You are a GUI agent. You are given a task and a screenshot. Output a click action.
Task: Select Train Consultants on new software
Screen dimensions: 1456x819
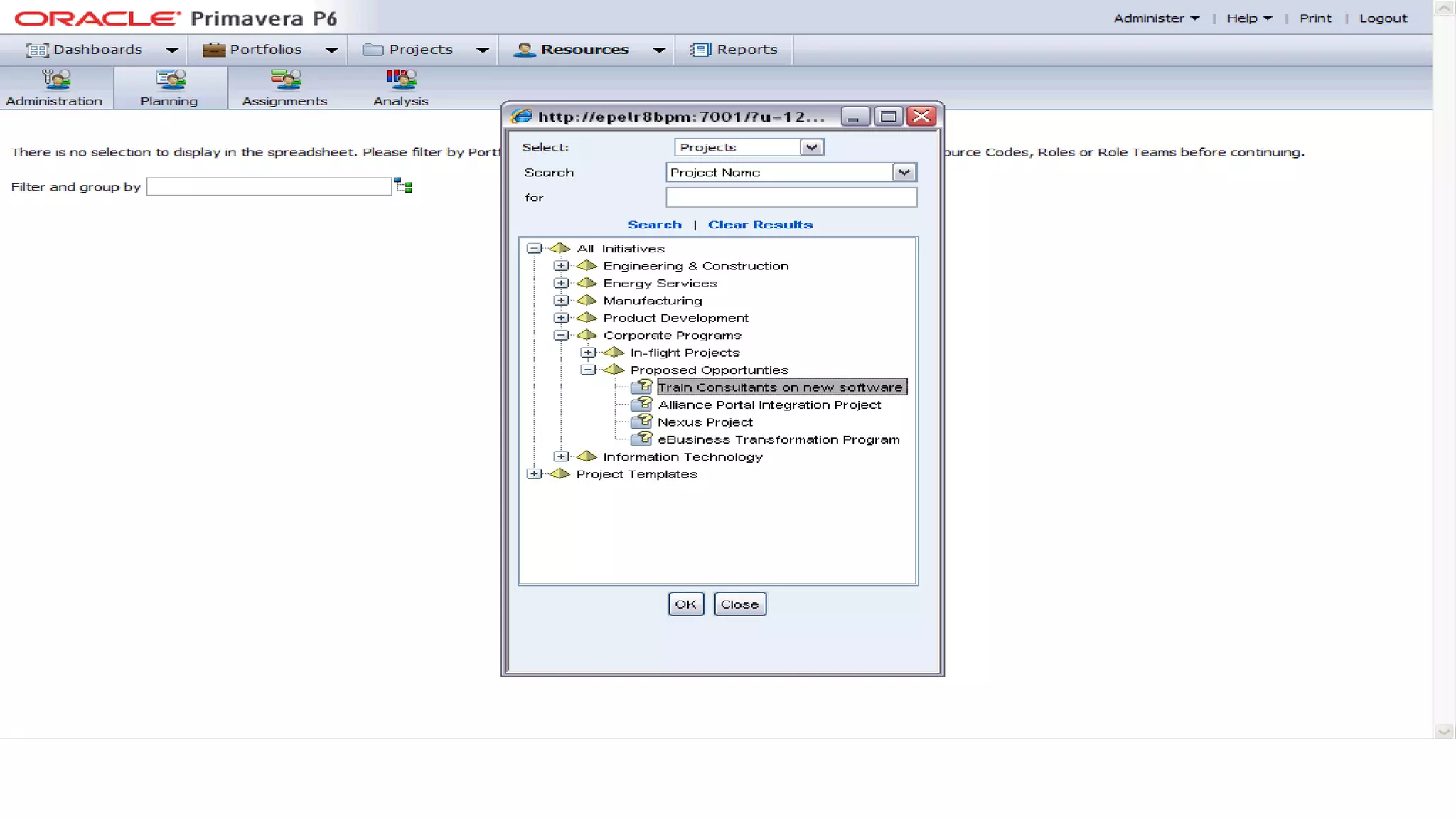click(781, 387)
